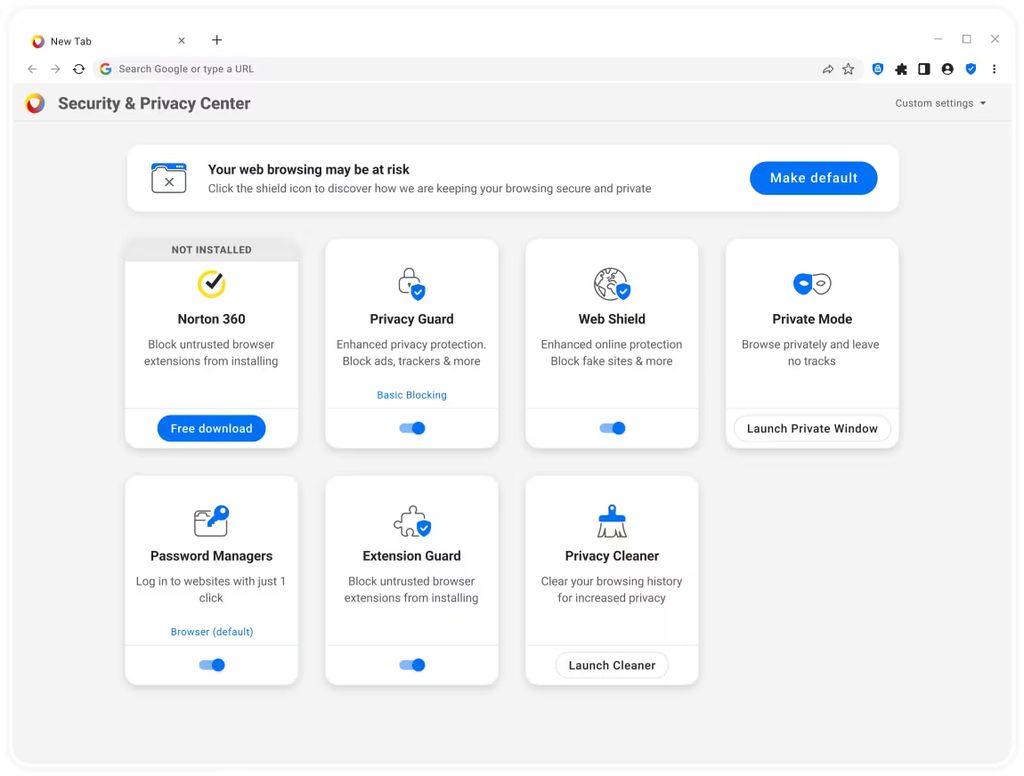Select the Norton 360 checkmark icon

[x=211, y=283]
